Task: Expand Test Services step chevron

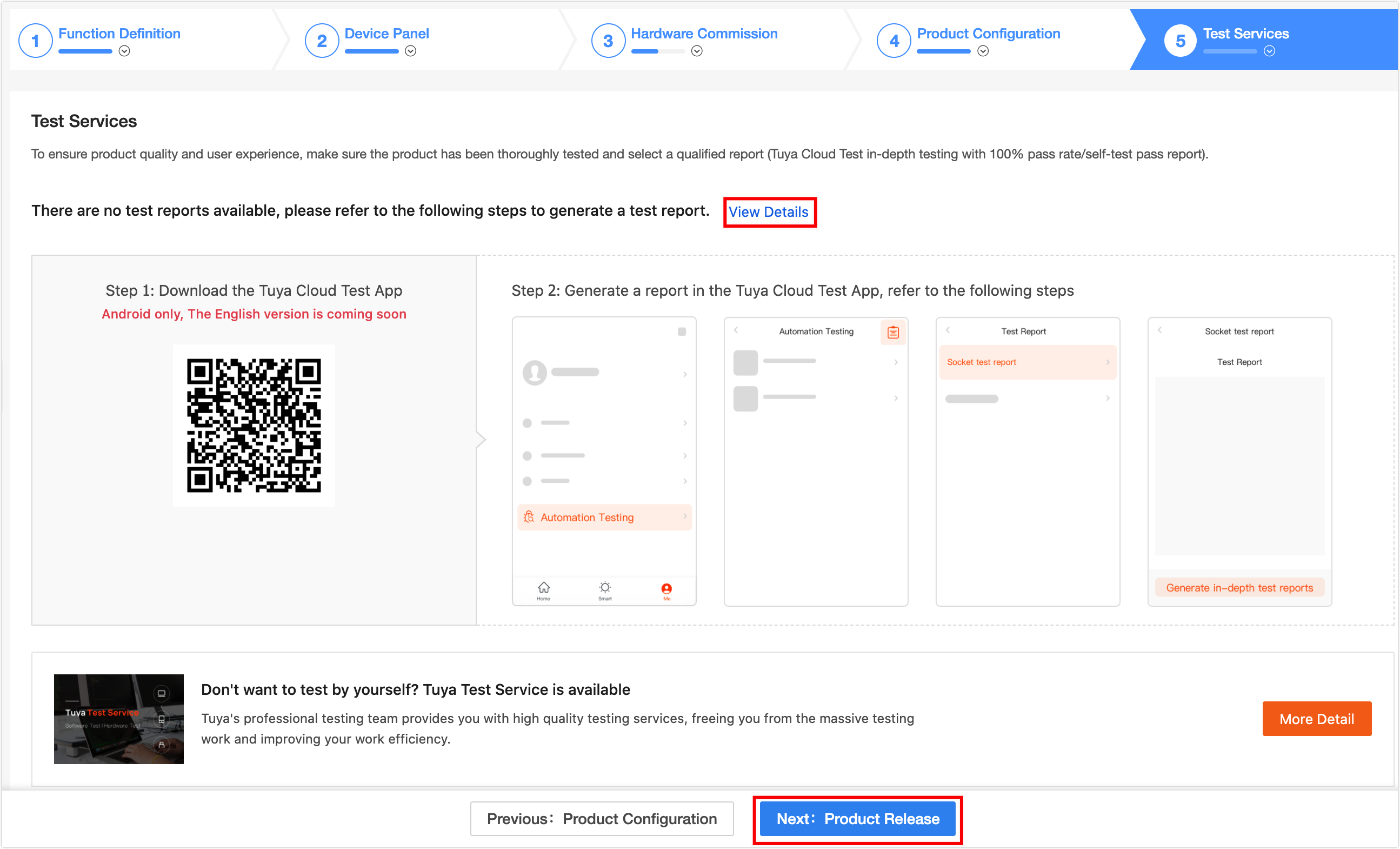Action: [1269, 51]
